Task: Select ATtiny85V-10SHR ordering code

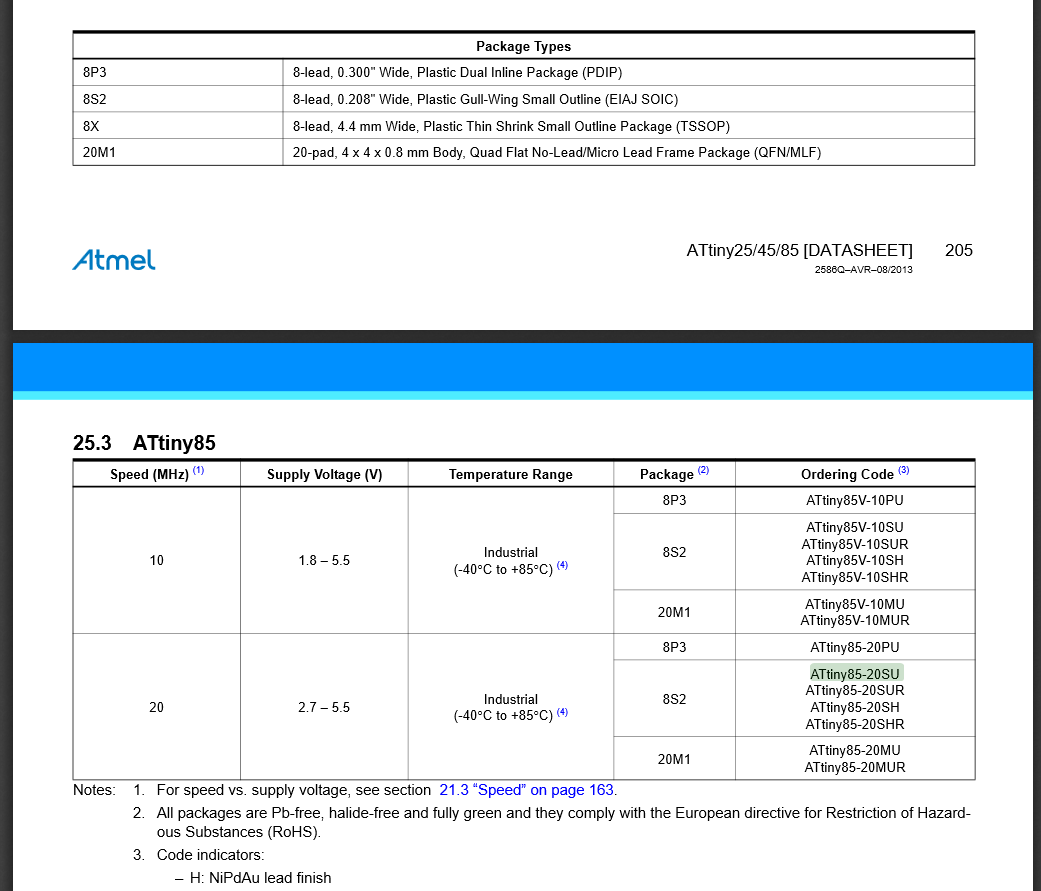Action: [x=855, y=578]
